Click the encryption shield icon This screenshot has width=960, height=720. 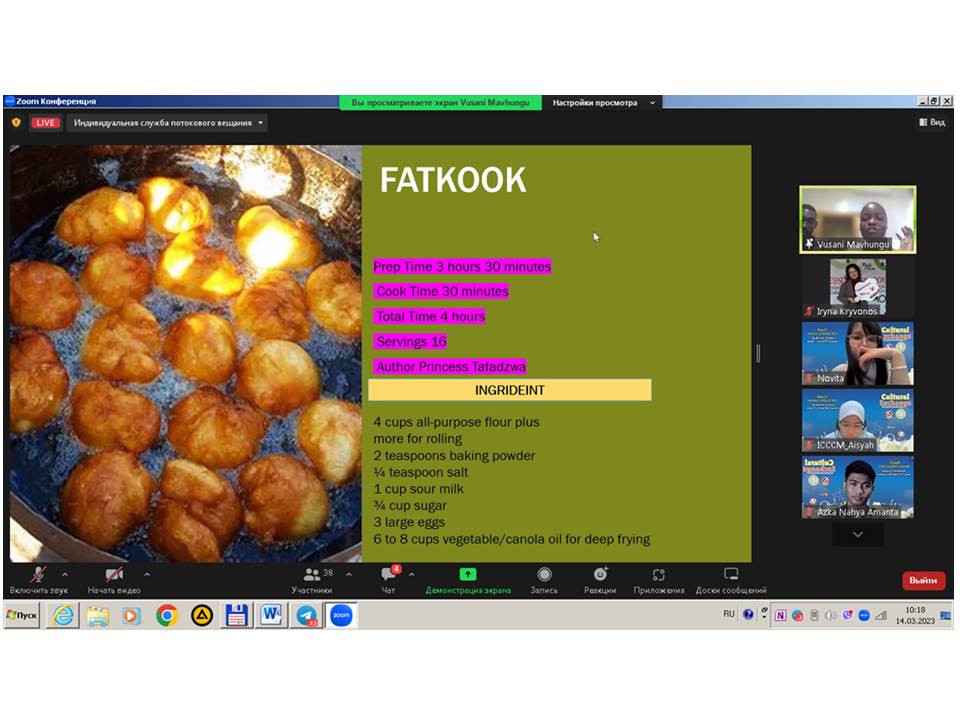(x=17, y=122)
